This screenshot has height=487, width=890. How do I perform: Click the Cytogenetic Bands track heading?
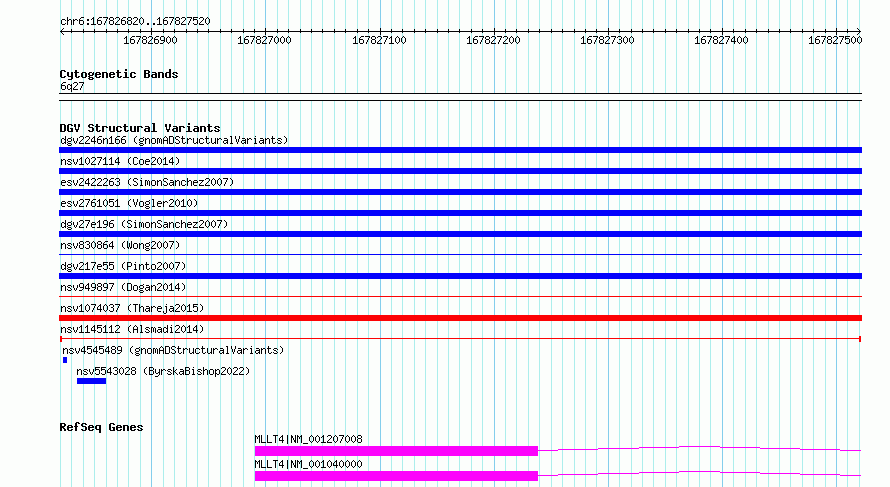119,74
